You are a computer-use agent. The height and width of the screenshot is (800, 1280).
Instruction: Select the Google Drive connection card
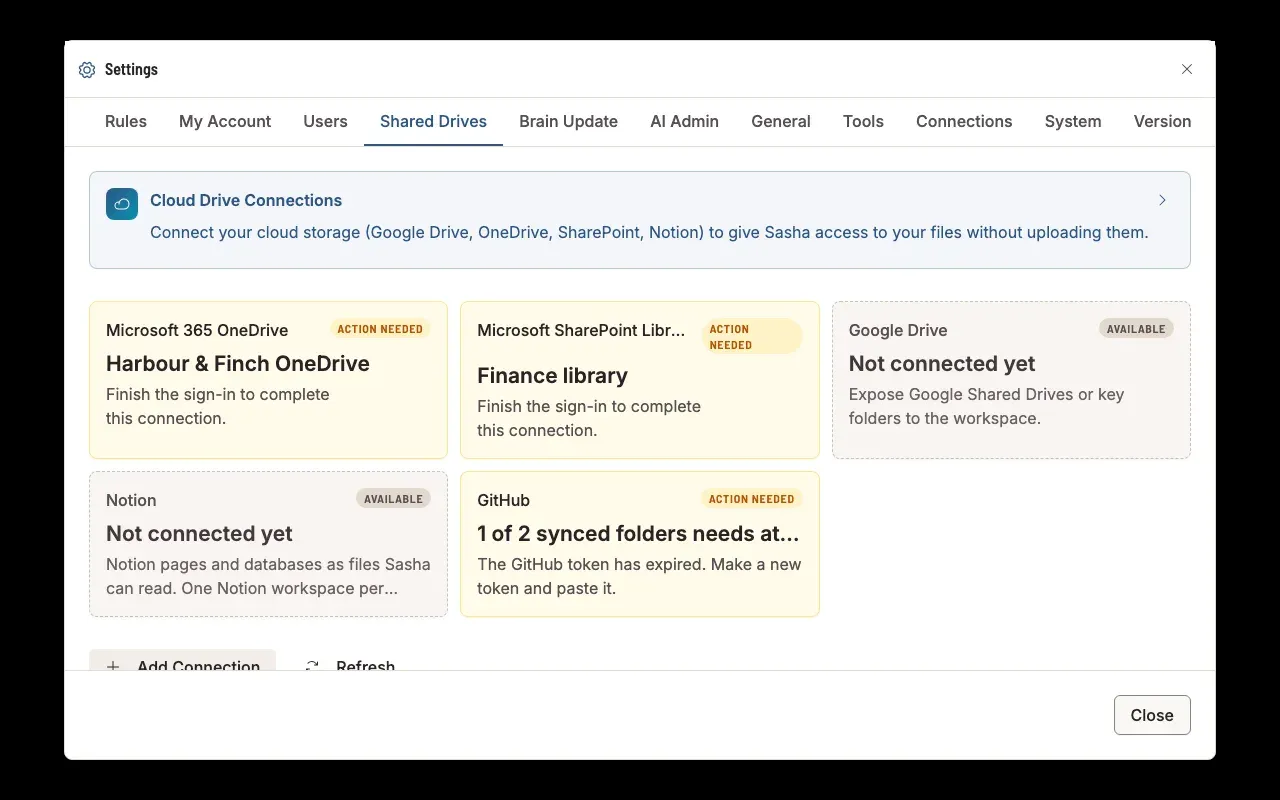pos(1011,380)
